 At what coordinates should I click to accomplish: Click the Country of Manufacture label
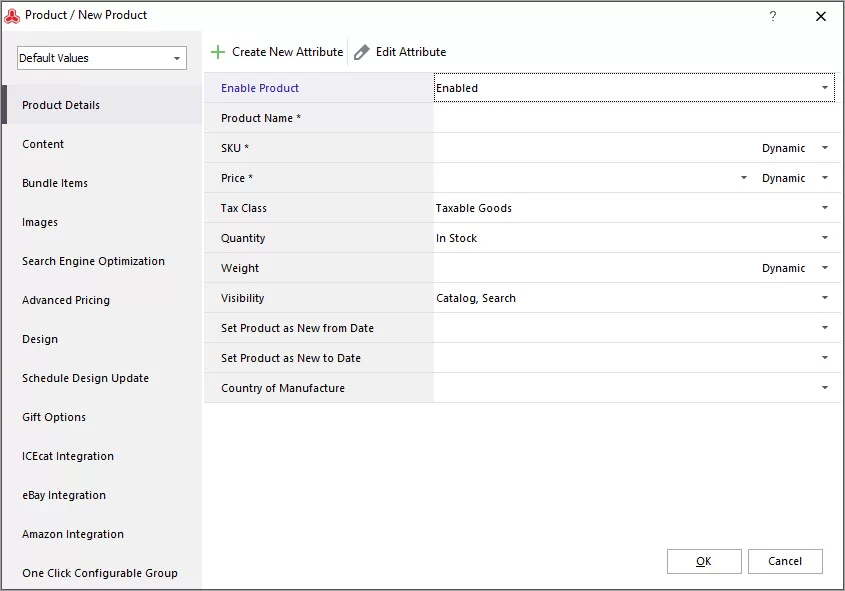coord(283,388)
